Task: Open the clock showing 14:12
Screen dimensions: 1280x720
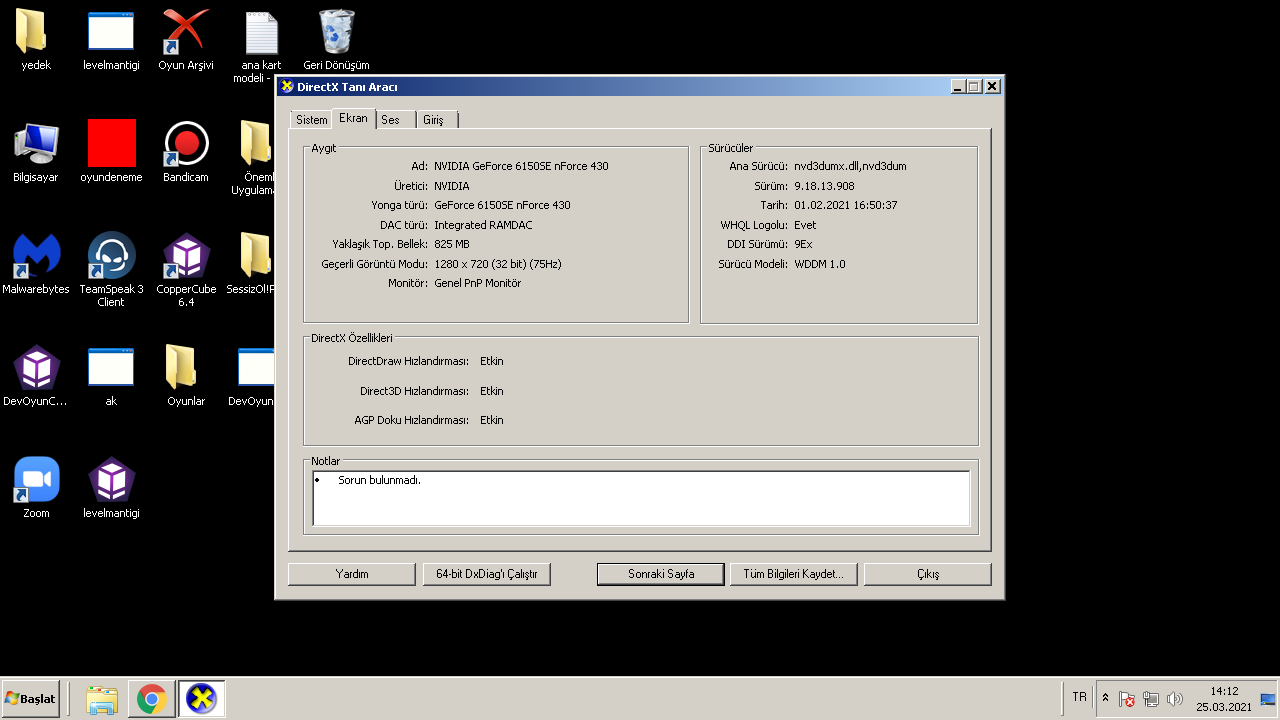Action: pyautogui.click(x=1224, y=699)
